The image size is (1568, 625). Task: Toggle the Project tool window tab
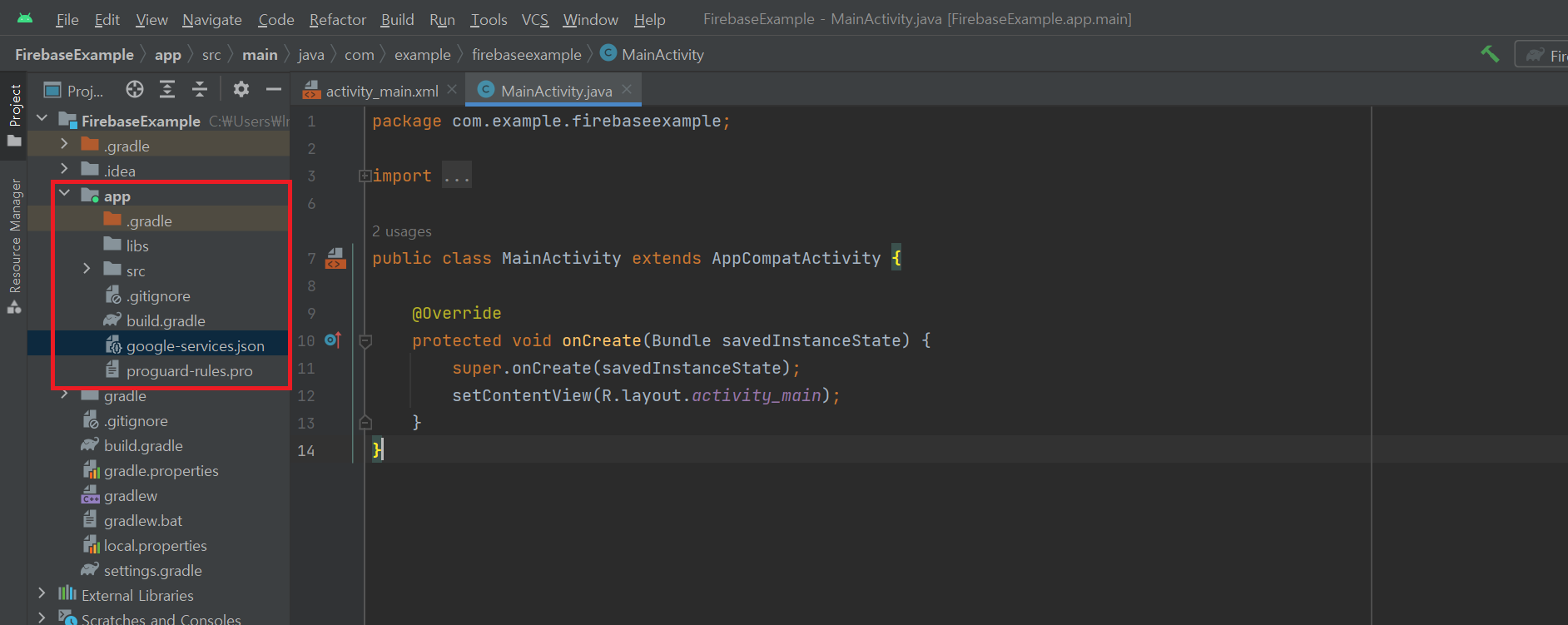click(x=14, y=115)
